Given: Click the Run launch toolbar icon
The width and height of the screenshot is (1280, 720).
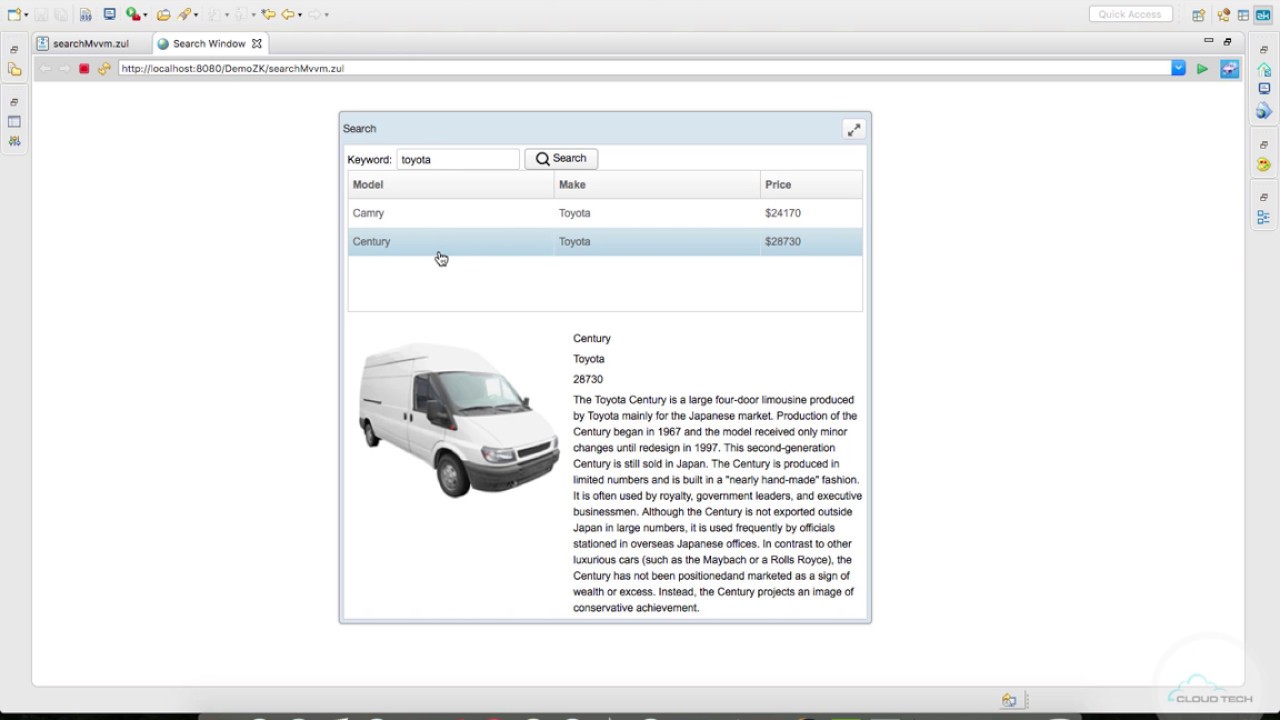Looking at the screenshot, I should pyautogui.click(x=132, y=14).
